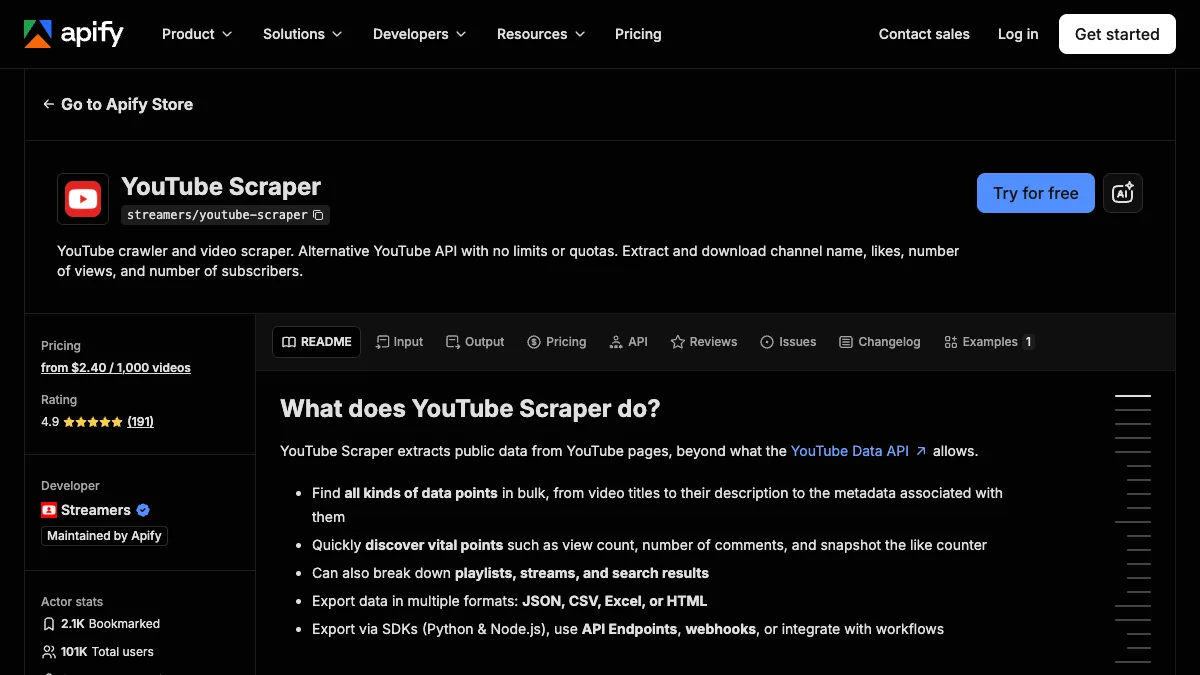Open the from $2.40 / 1,000 videos pricing link
The width and height of the screenshot is (1200, 675).
(116, 368)
